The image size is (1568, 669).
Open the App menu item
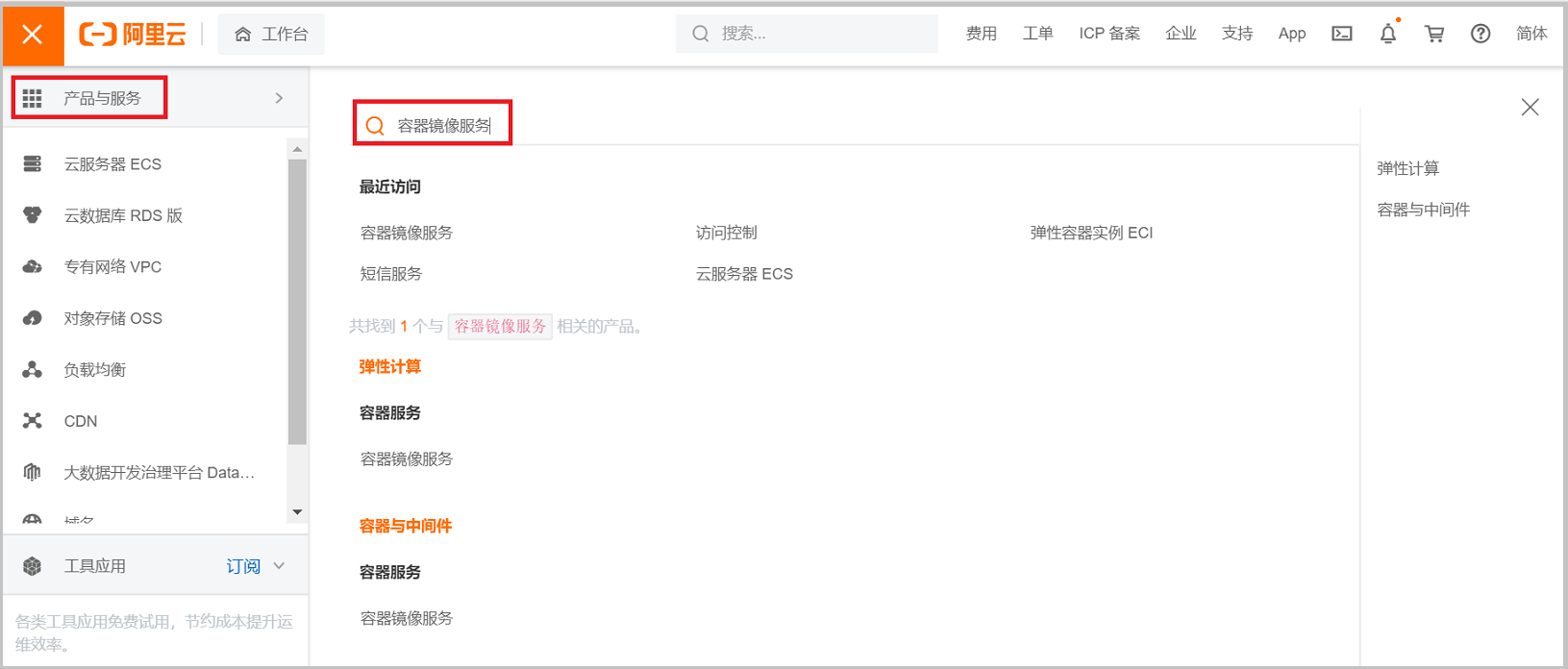[x=1292, y=34]
